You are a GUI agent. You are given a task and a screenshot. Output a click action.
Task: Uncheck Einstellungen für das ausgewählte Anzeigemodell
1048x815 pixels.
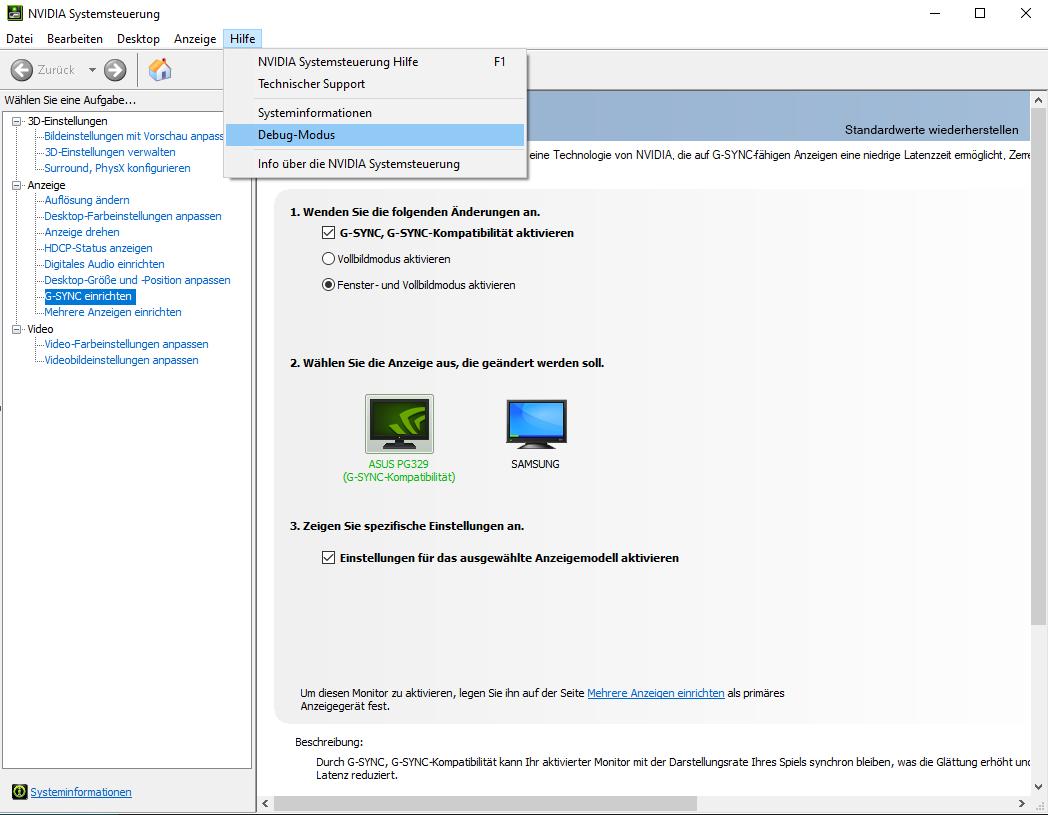(328, 558)
